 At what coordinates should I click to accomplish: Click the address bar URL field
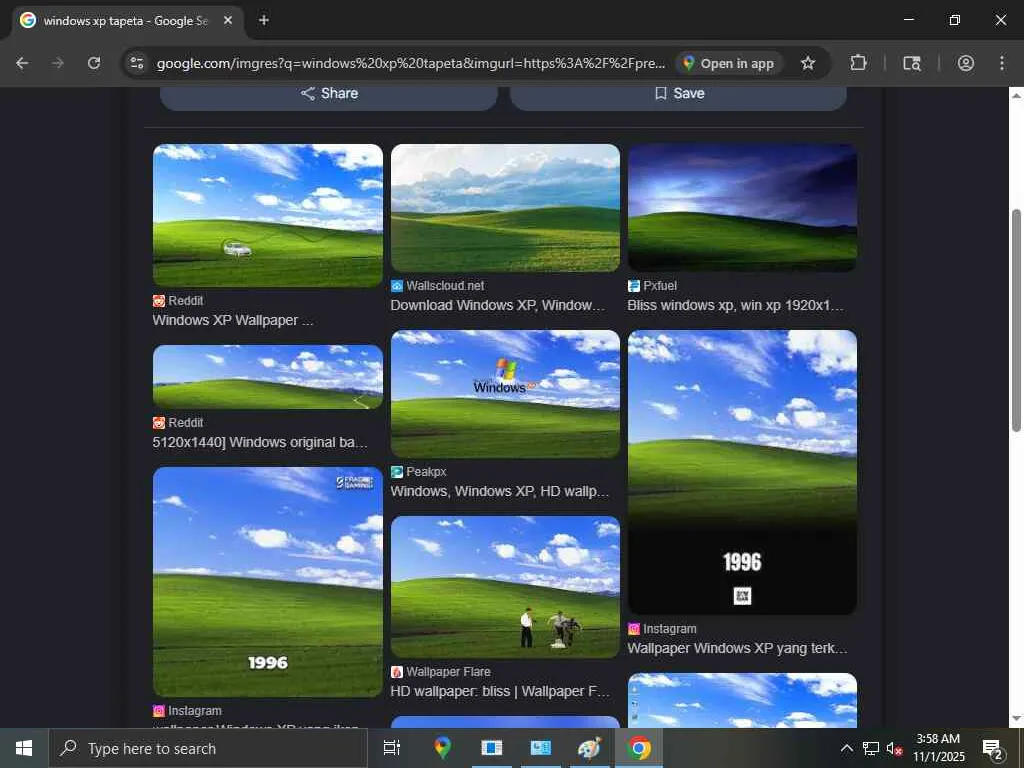pyautogui.click(x=411, y=63)
